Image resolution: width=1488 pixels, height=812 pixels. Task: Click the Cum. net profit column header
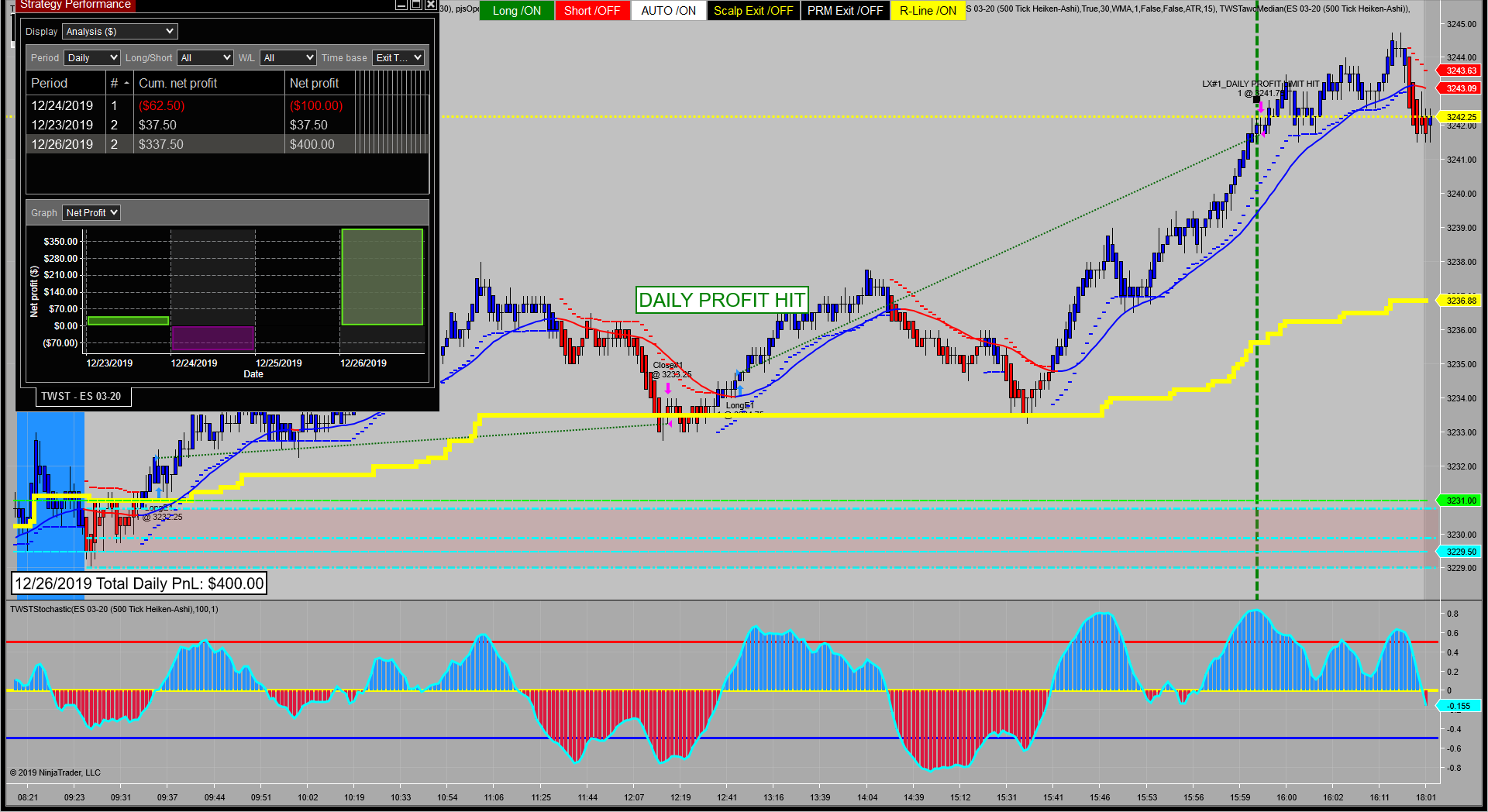[178, 83]
